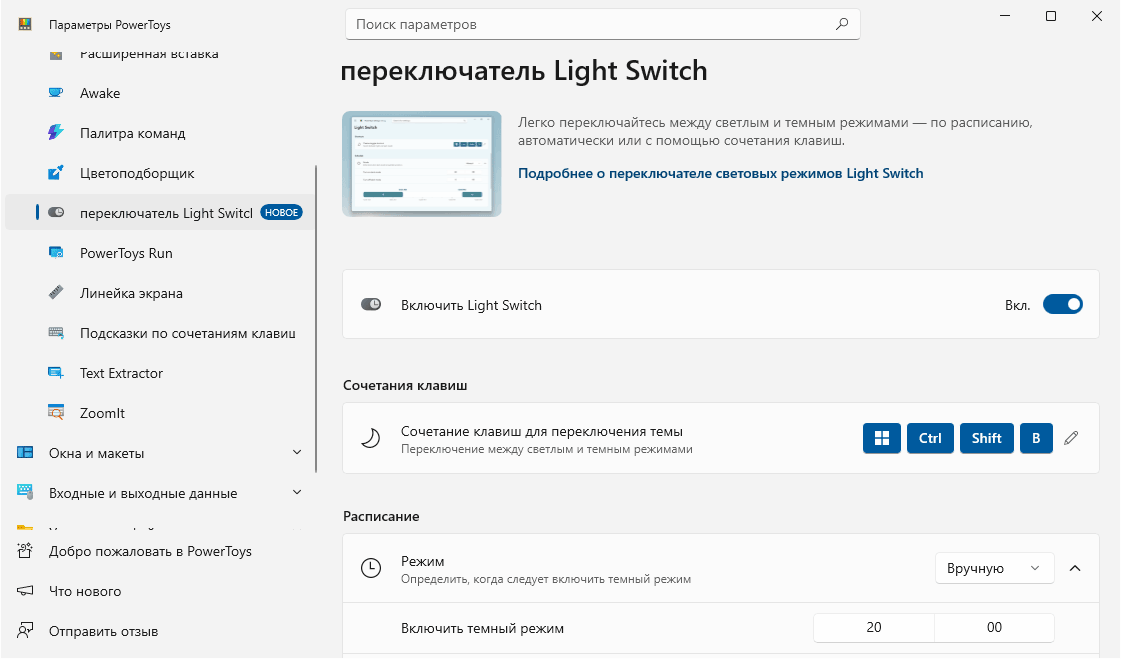Click the hours field showing 20

874,628
